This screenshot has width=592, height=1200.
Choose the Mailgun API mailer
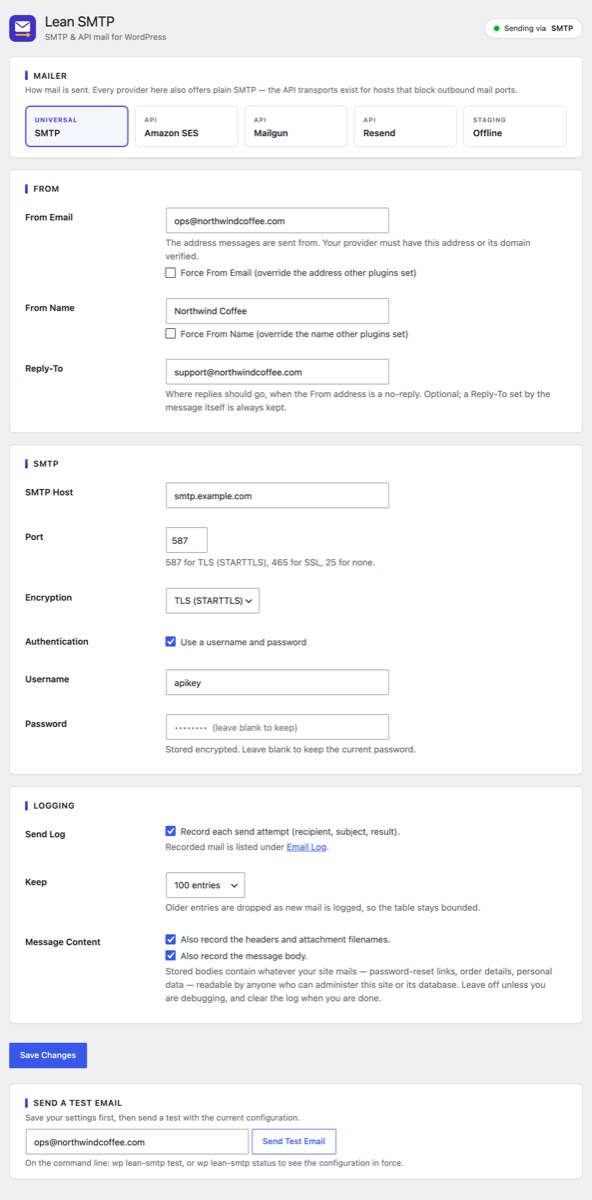click(x=296, y=126)
